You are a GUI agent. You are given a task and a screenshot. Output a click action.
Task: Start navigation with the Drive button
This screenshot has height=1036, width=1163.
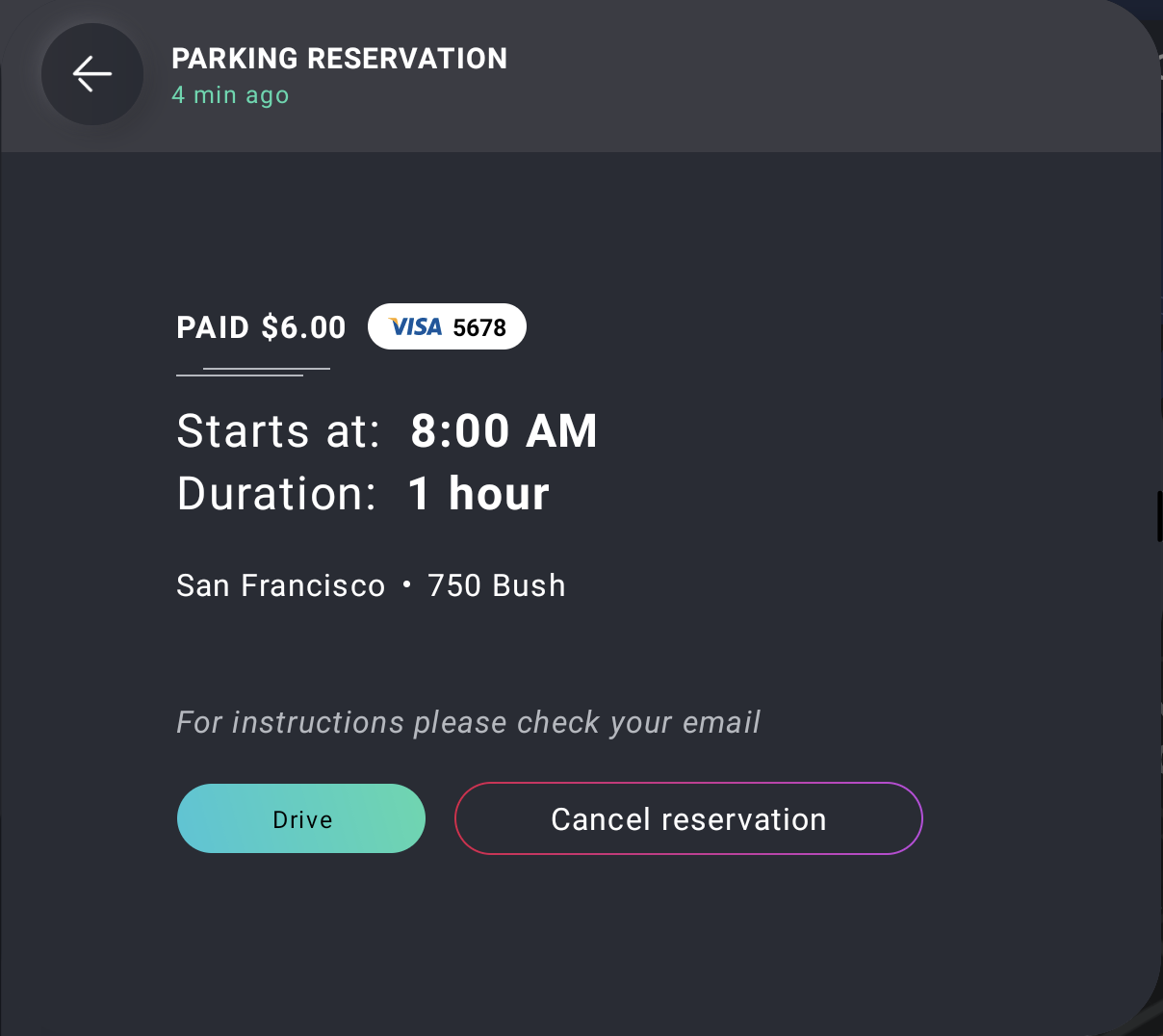point(301,818)
